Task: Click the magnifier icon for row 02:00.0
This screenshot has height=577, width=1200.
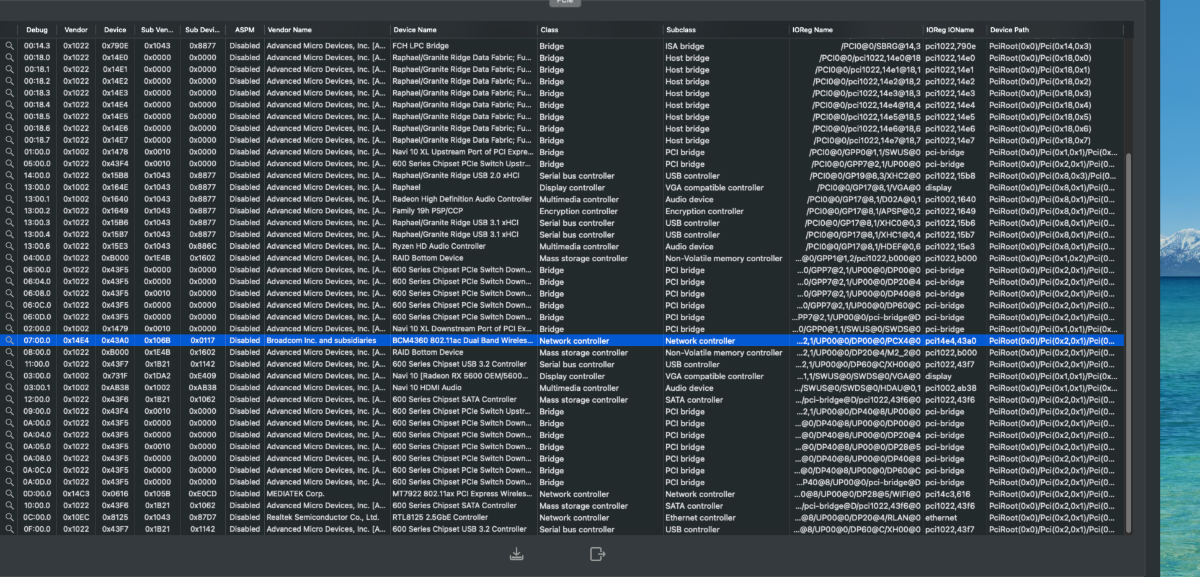Action: (10, 329)
